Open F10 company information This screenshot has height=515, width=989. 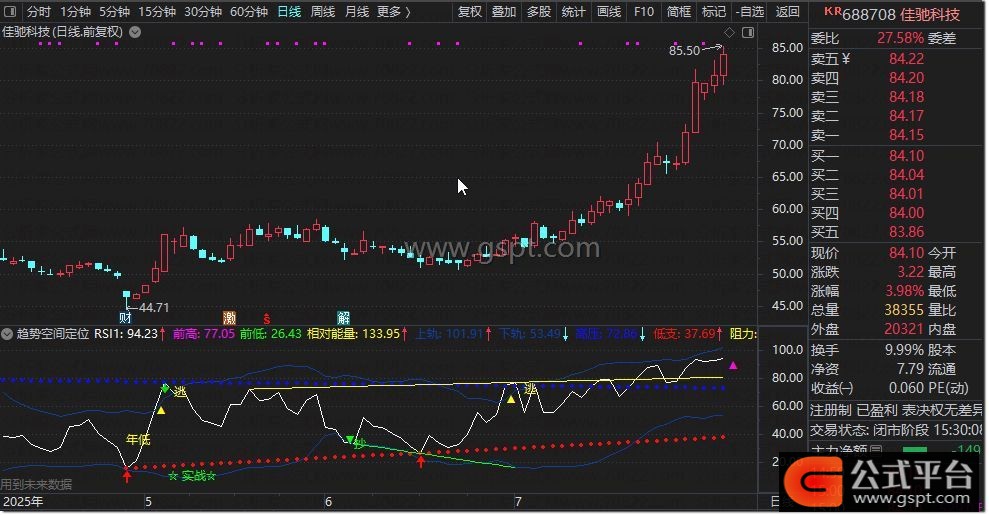click(644, 12)
